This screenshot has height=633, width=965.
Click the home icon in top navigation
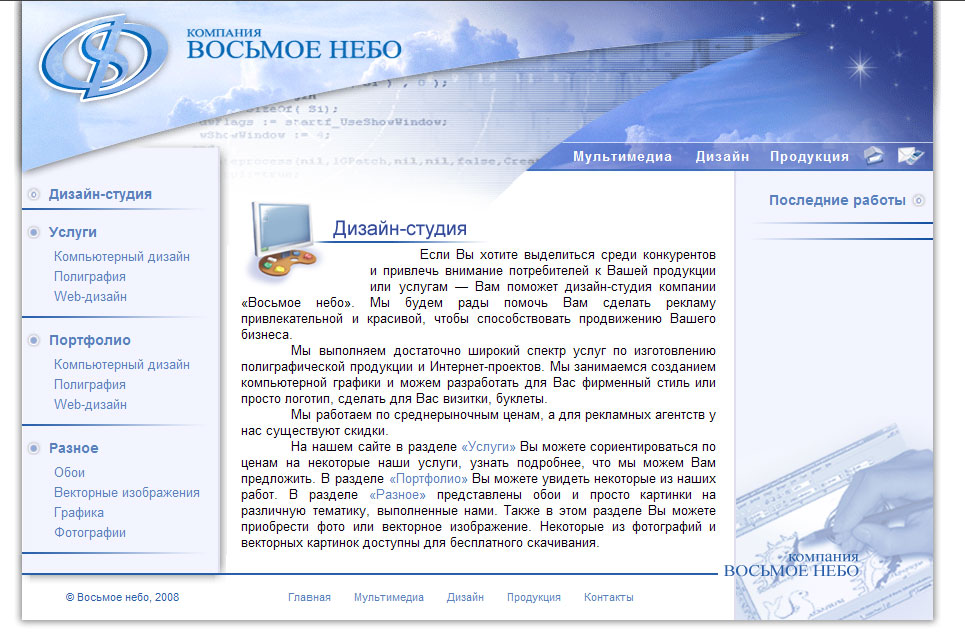[x=875, y=155]
